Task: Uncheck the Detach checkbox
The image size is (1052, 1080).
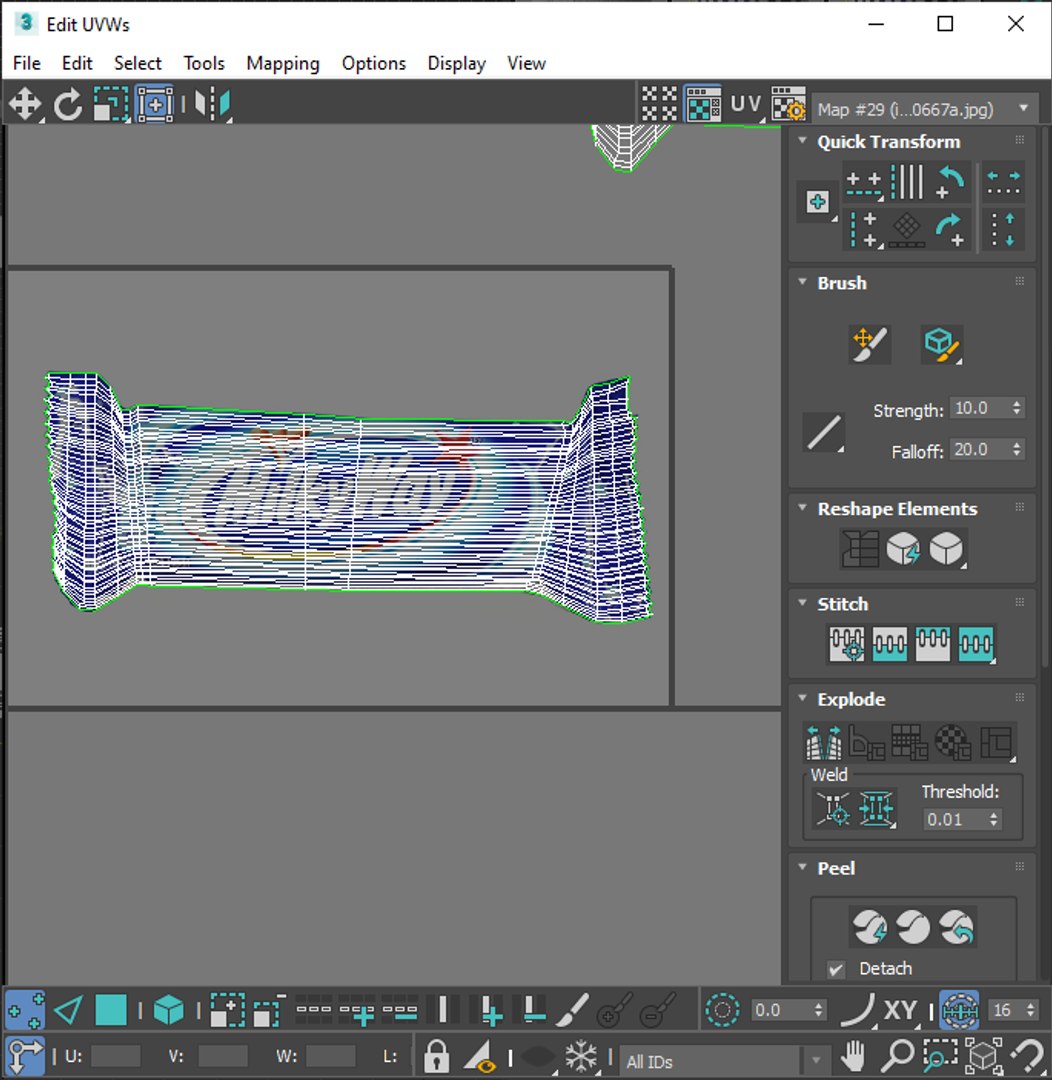Action: coord(836,969)
